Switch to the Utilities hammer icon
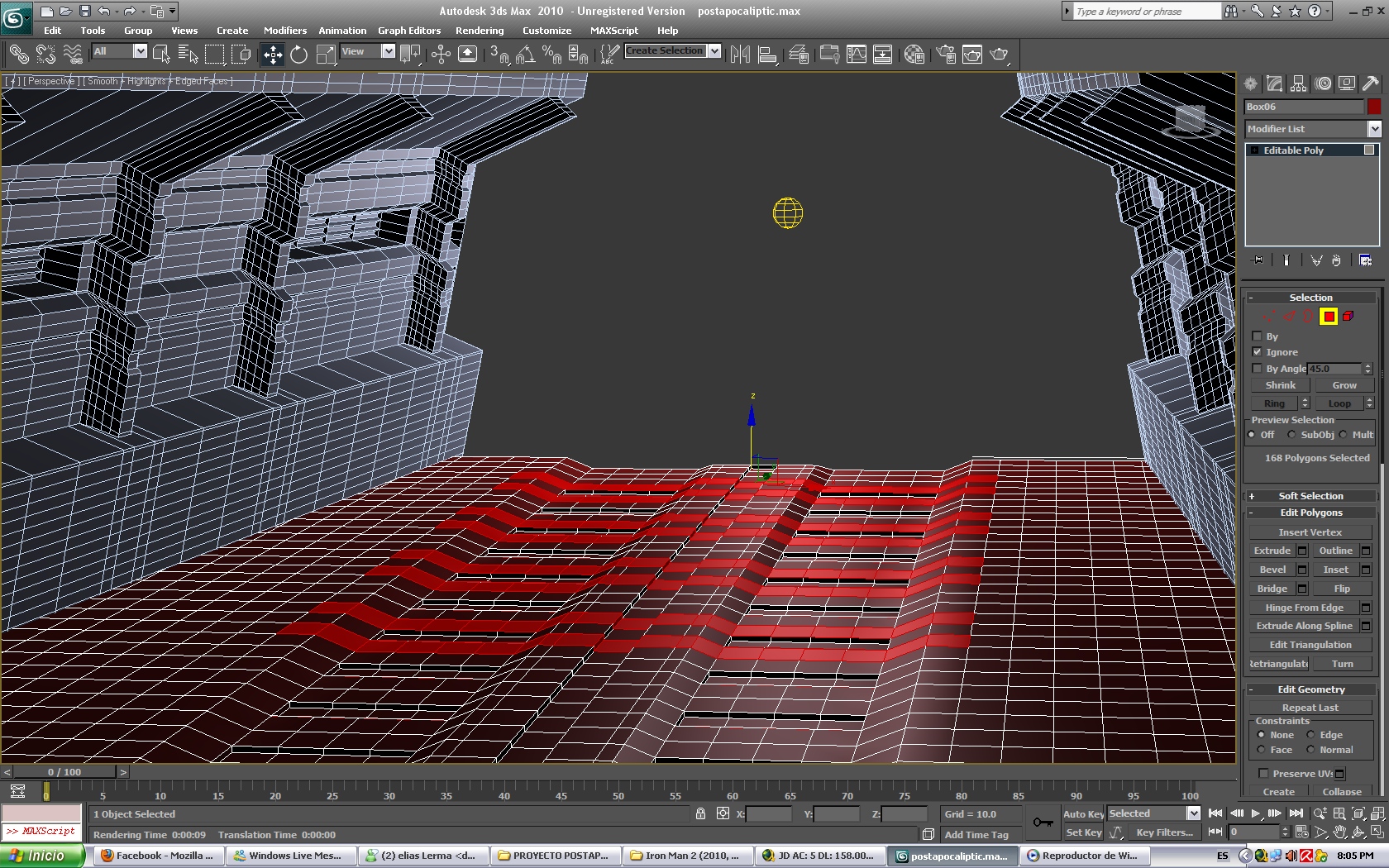 coord(1371,83)
